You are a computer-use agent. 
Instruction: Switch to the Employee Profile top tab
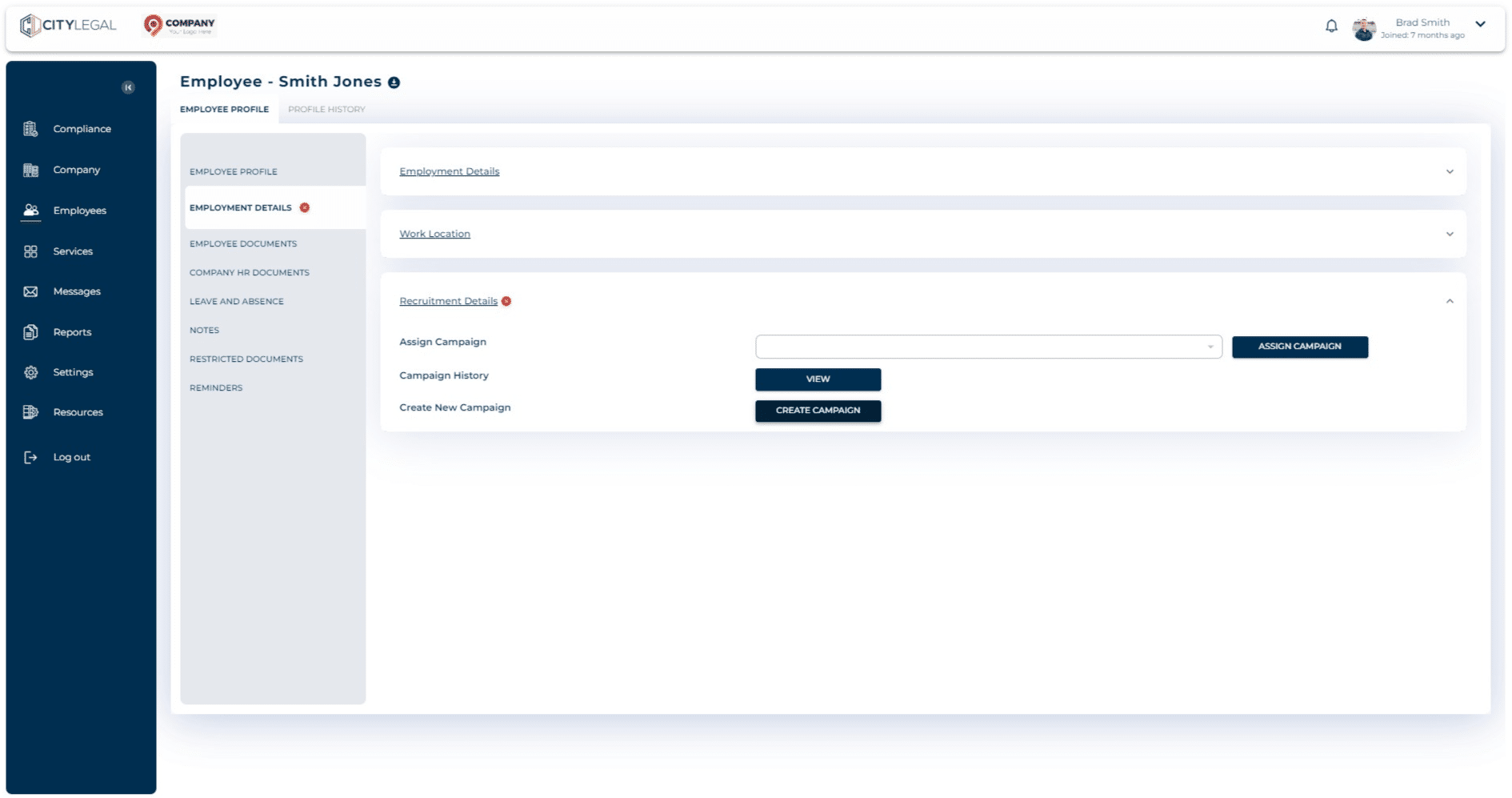224,109
